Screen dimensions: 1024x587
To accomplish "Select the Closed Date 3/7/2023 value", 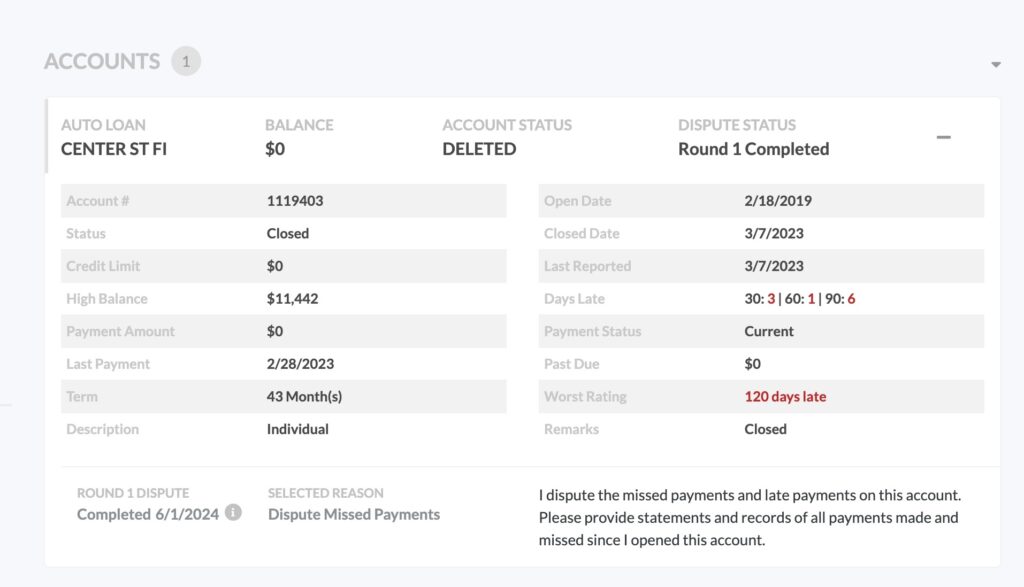I will coord(774,234).
